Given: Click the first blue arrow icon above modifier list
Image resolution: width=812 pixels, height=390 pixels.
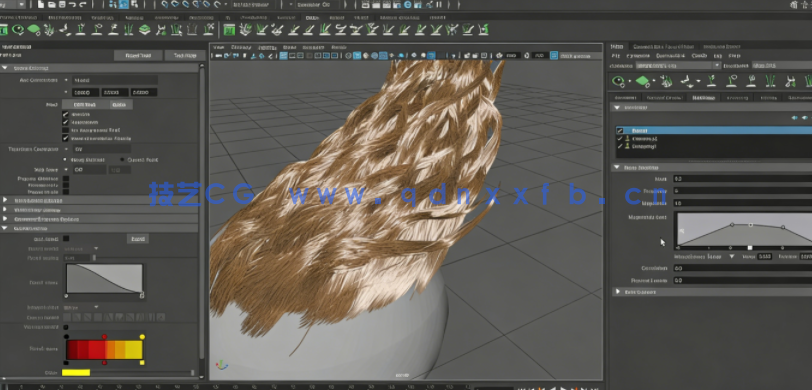Looking at the screenshot, I should 795,118.
